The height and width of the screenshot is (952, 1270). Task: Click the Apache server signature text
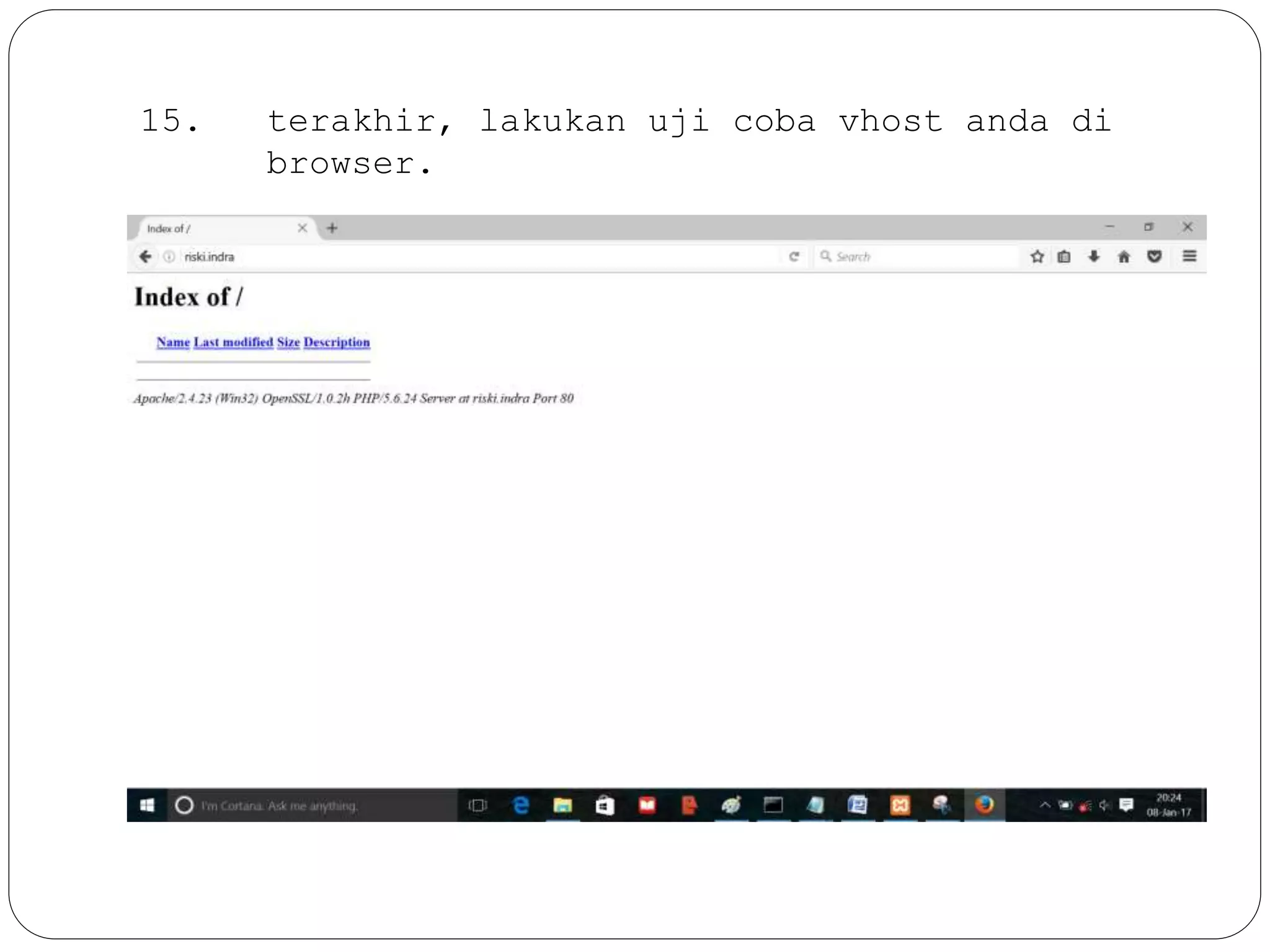point(353,399)
